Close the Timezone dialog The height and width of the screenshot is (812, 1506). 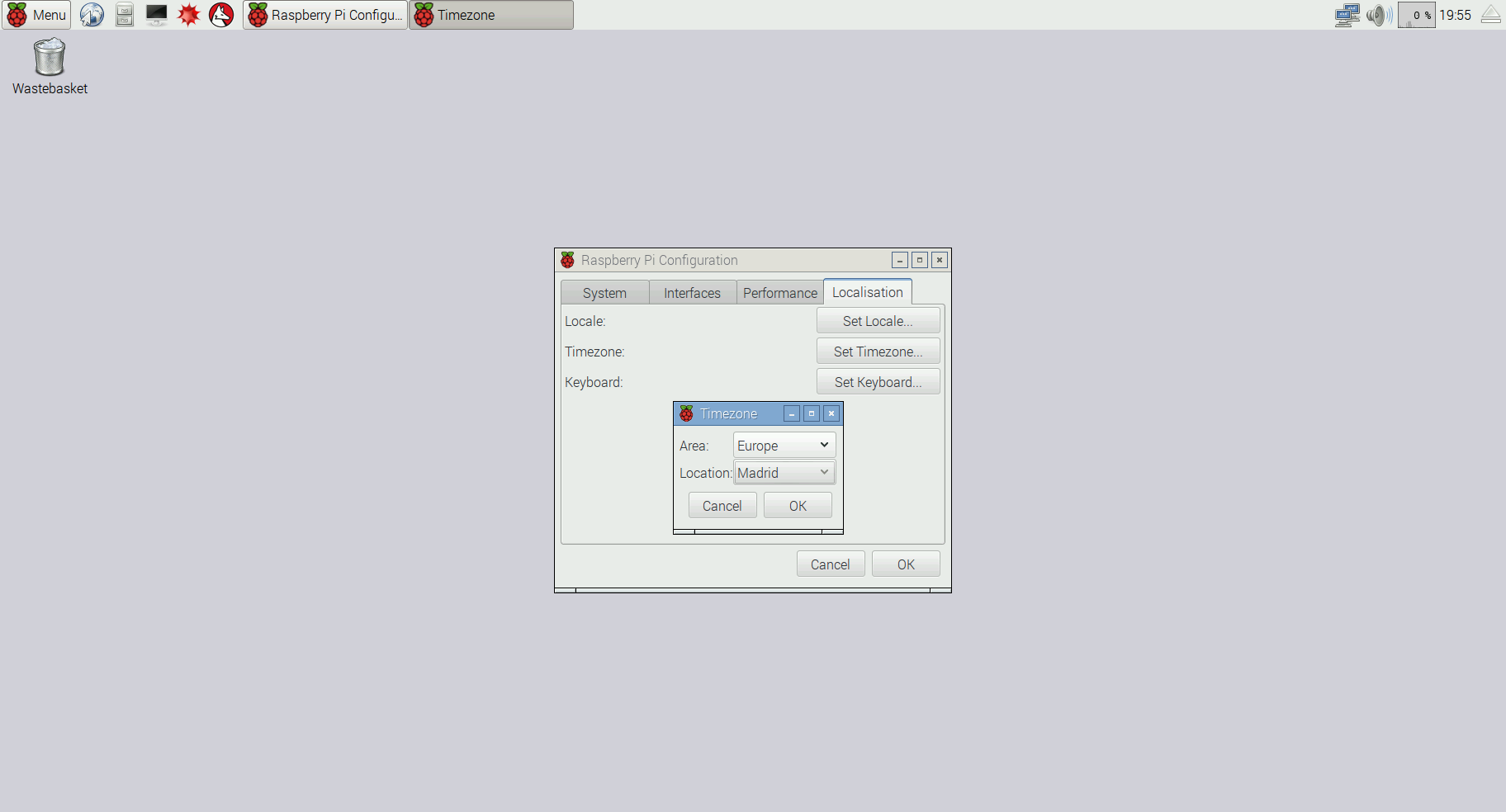pos(831,413)
